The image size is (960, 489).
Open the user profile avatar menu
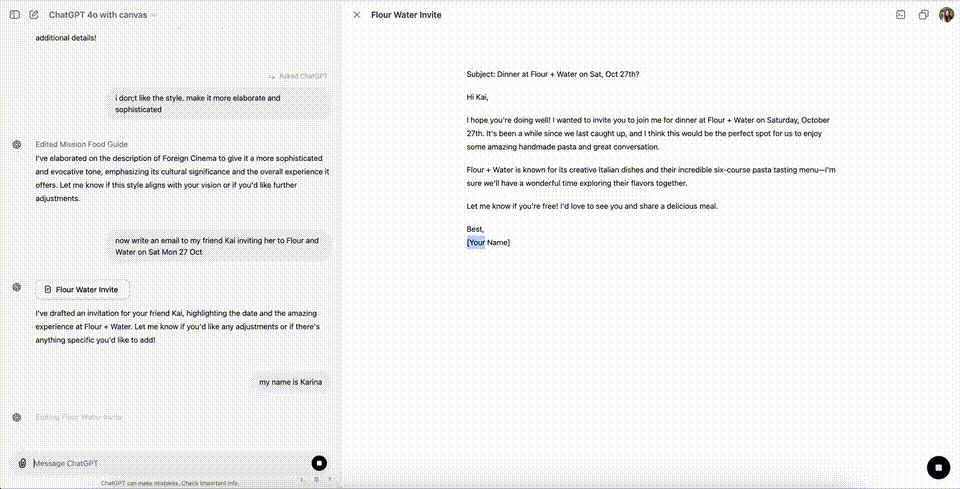tap(946, 15)
